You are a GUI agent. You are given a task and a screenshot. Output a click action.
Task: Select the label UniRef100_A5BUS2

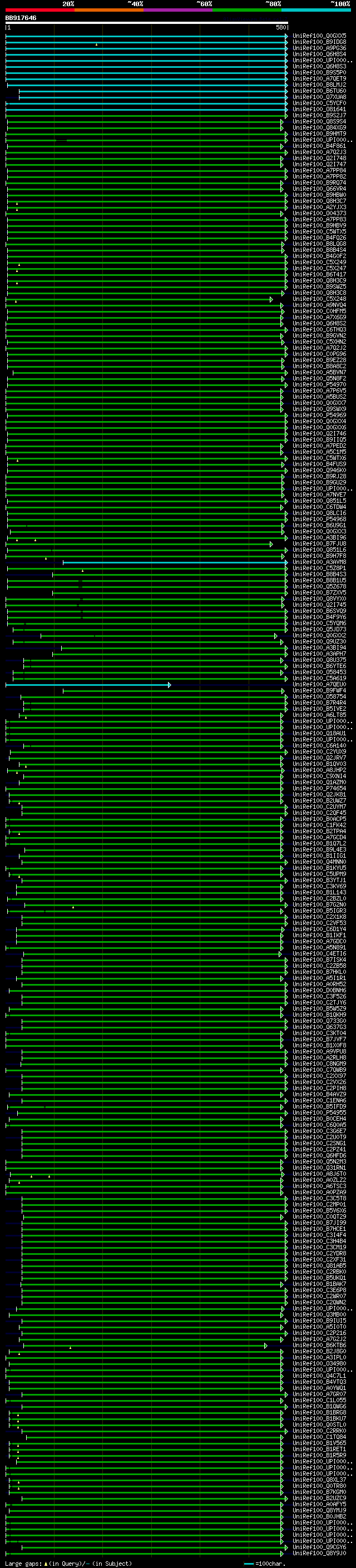click(319, 397)
